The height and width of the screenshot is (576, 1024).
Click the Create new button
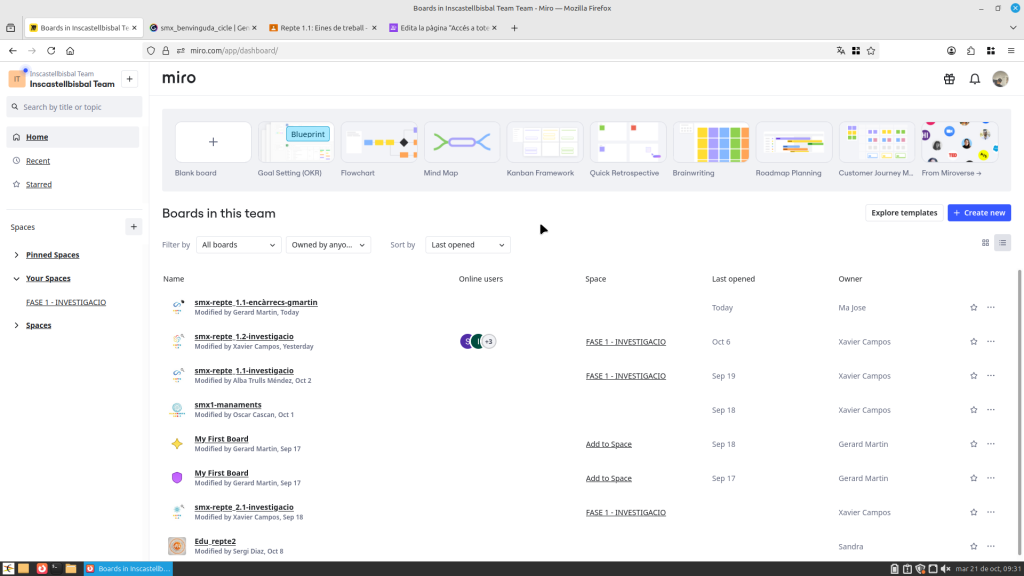click(979, 213)
